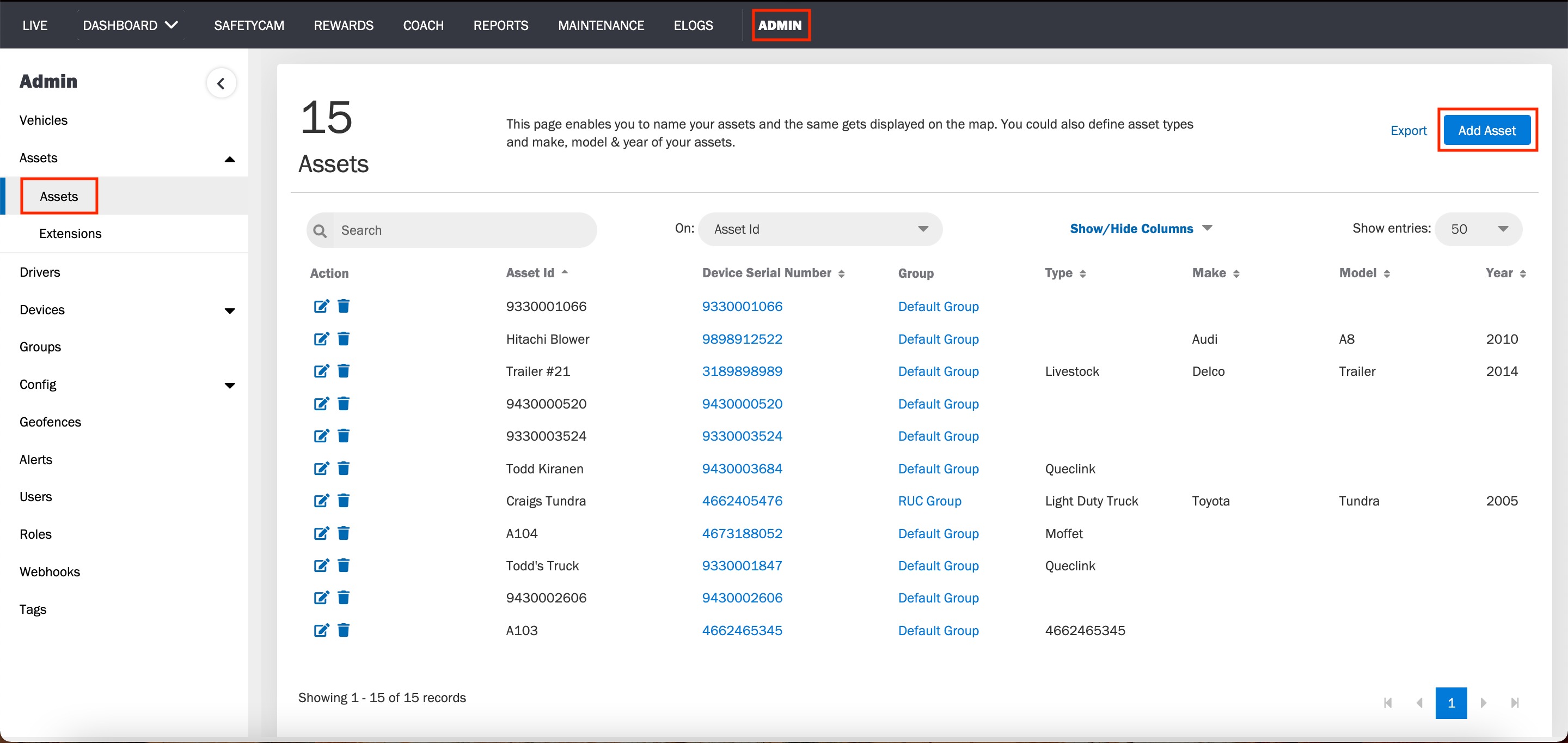Screen dimensions: 1568x743
Task: Delete asset 9430002606
Action: 344,598
